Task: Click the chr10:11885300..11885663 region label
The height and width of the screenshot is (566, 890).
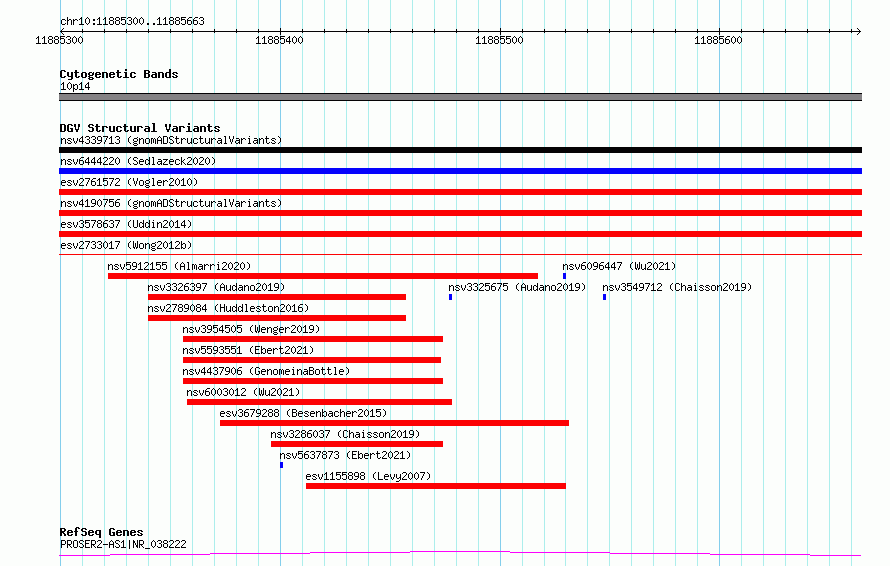Action: (132, 21)
